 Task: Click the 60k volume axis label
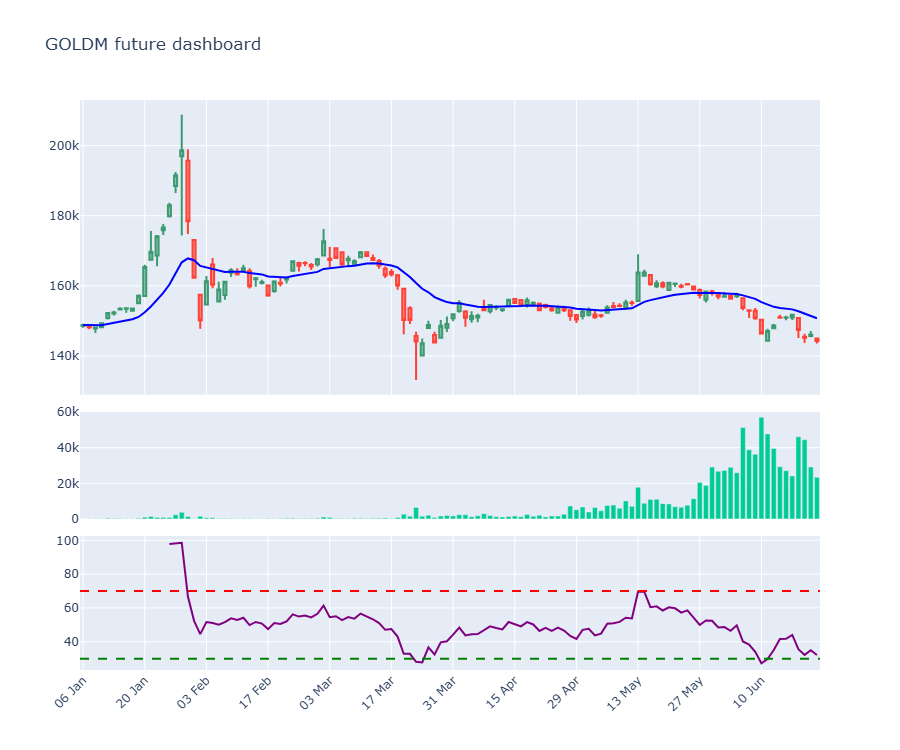click(x=68, y=412)
